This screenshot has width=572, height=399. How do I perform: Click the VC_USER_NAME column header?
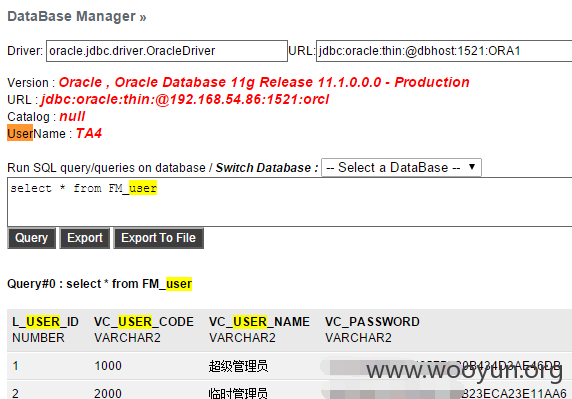coord(259,322)
